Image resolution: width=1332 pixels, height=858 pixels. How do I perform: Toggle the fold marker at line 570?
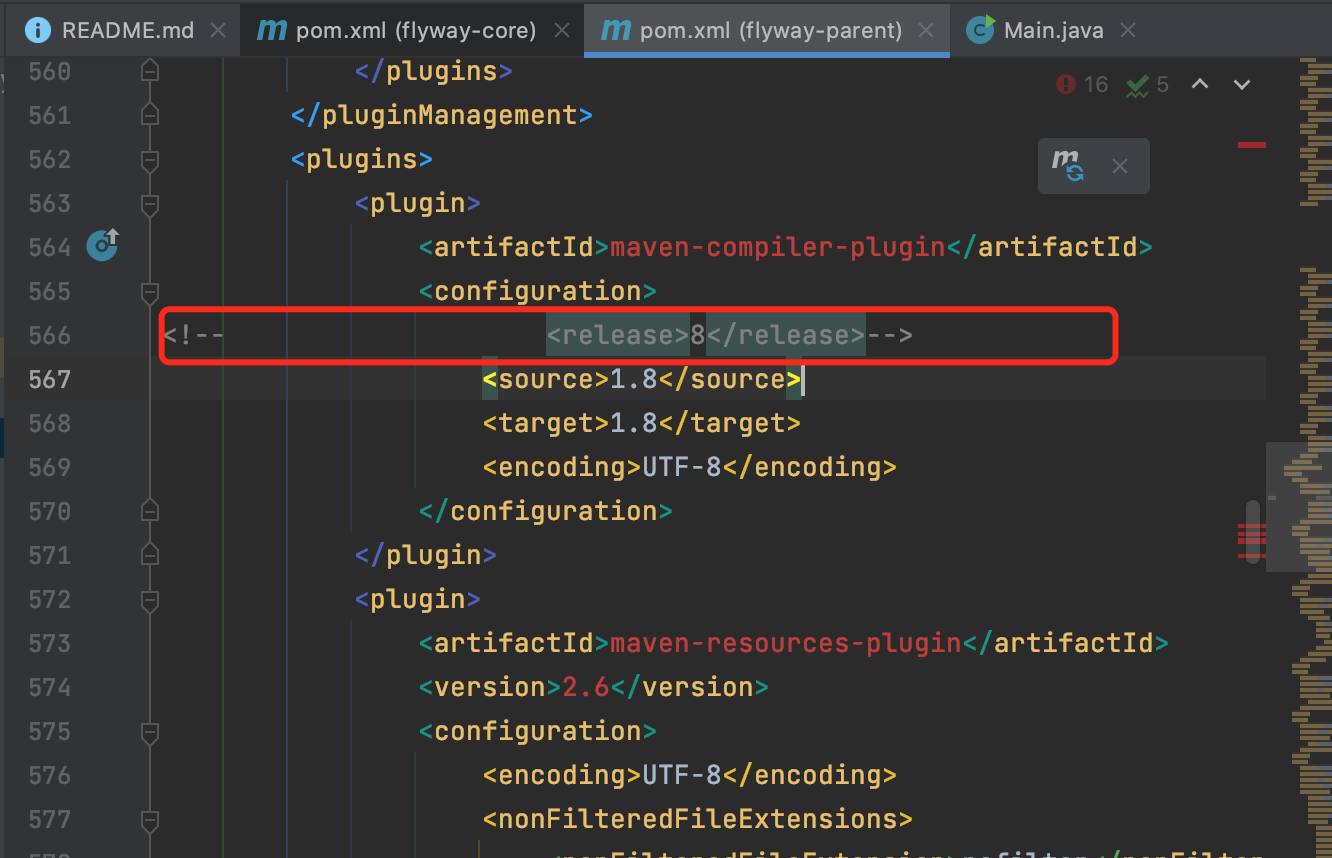tap(150, 511)
